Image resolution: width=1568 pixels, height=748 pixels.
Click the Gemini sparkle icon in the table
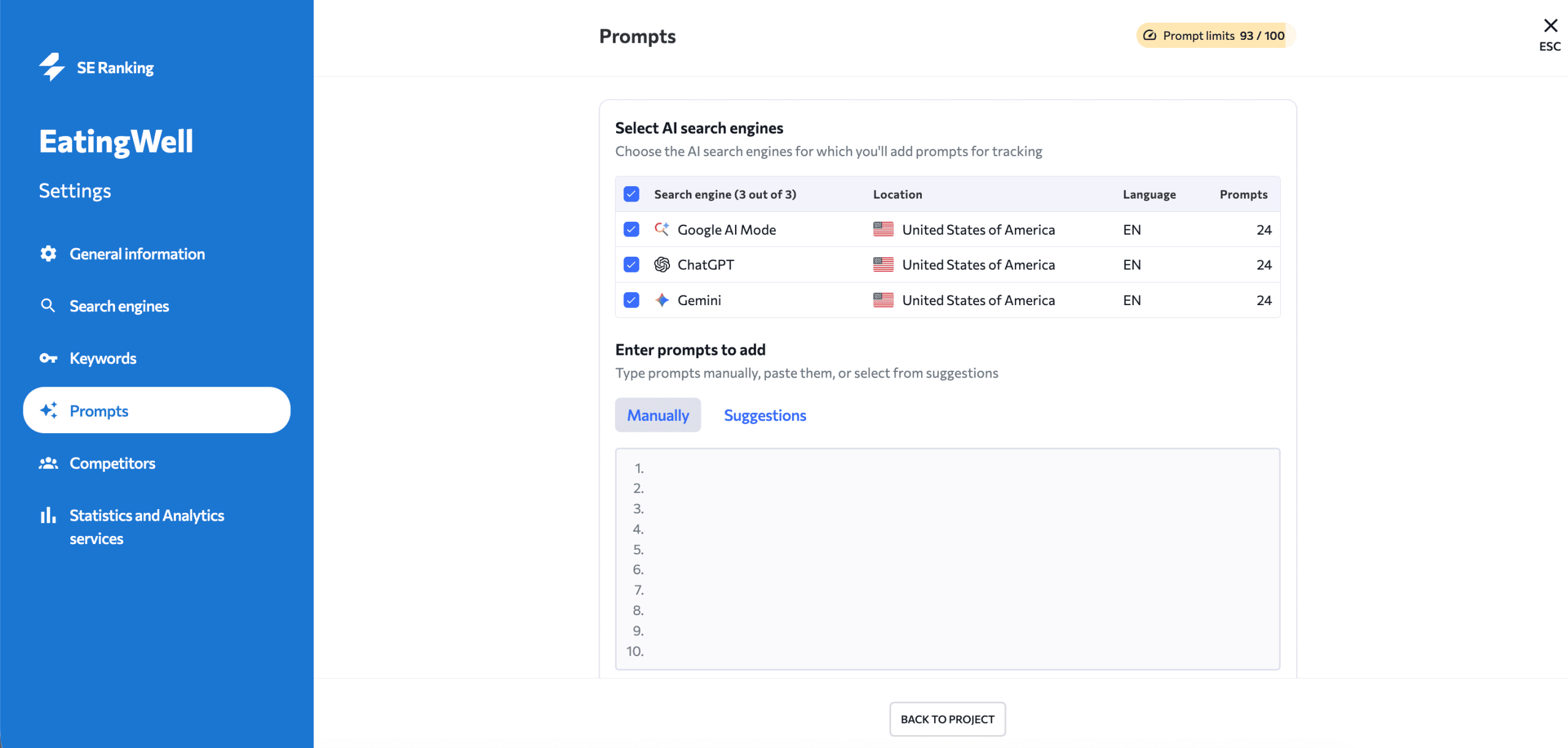(661, 300)
